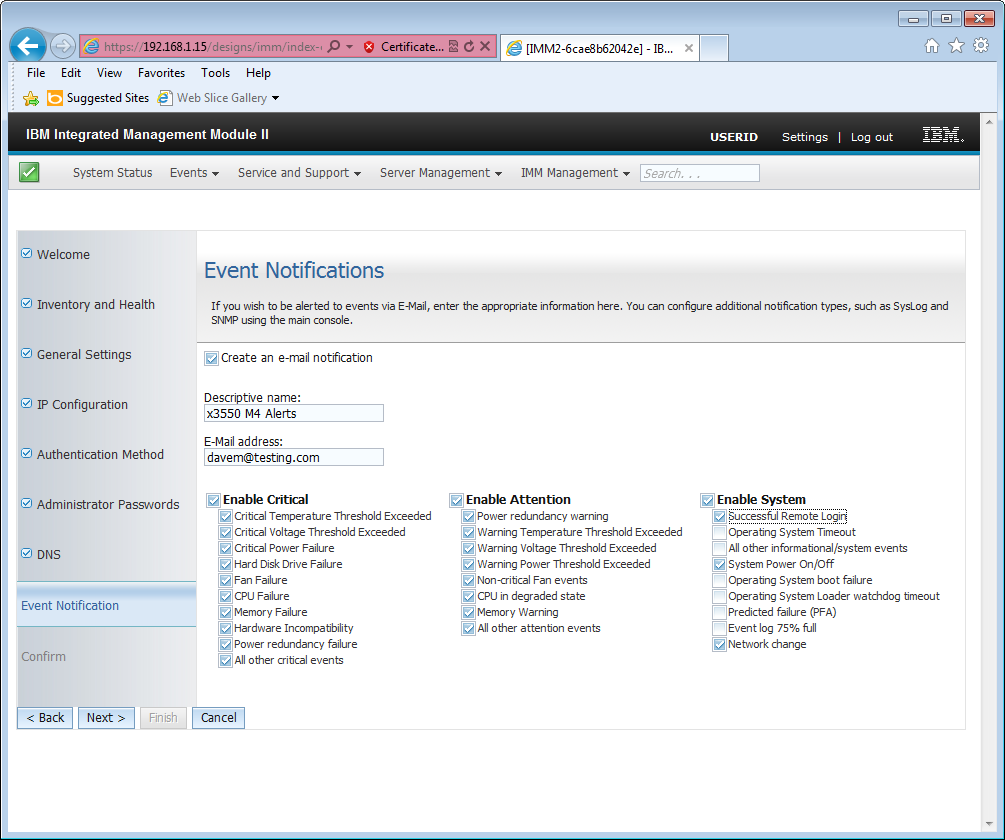Click the Inventory and Health check icon
The image size is (1005, 840).
26,303
